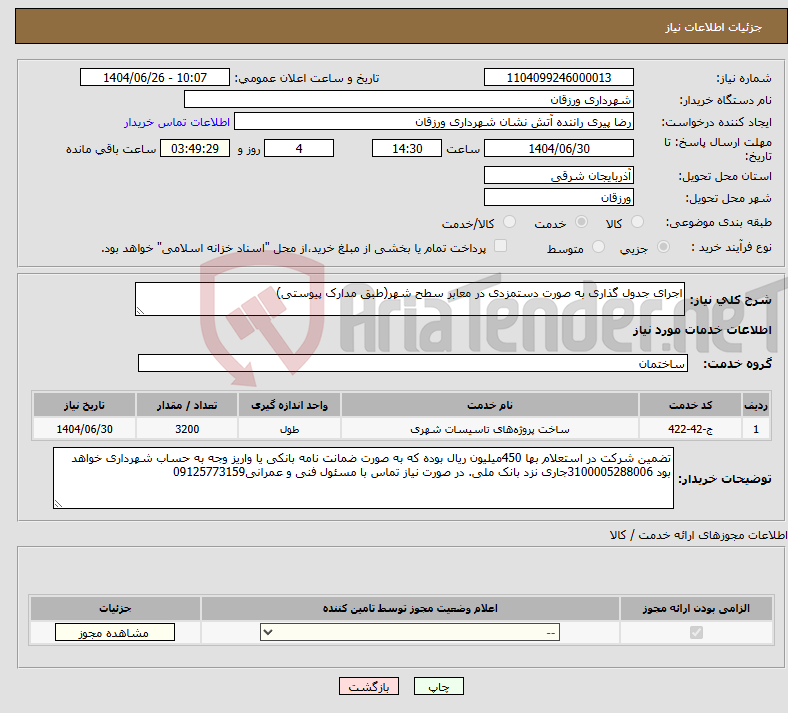
Task: Click the بازگشت back button
Action: click(369, 686)
